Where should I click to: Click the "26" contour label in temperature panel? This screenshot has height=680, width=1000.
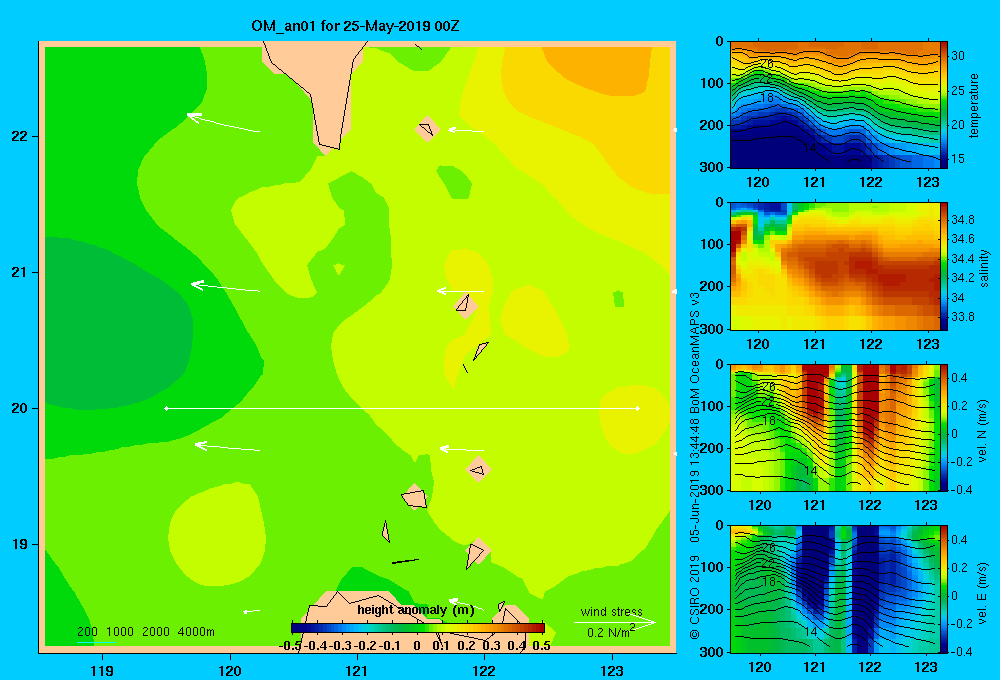[767, 64]
